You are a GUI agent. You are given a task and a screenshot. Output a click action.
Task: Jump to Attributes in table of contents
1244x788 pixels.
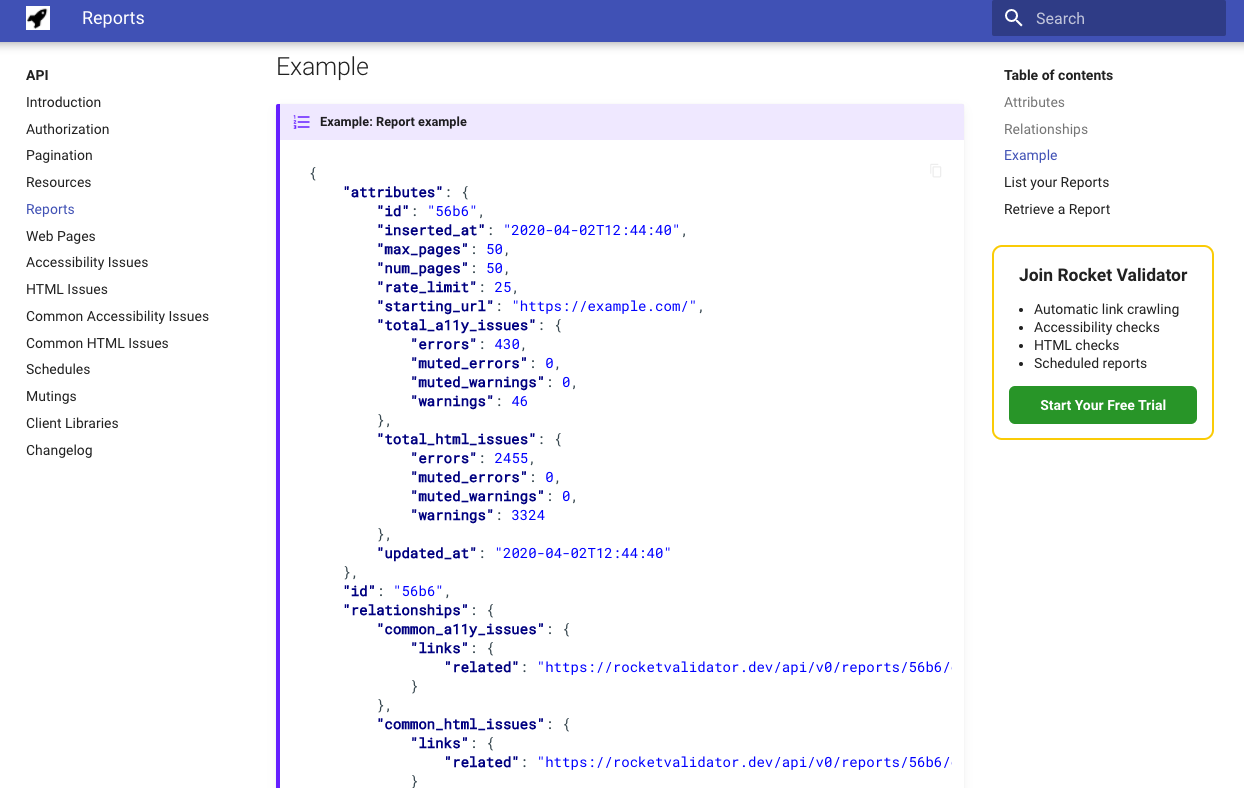tap(1034, 102)
